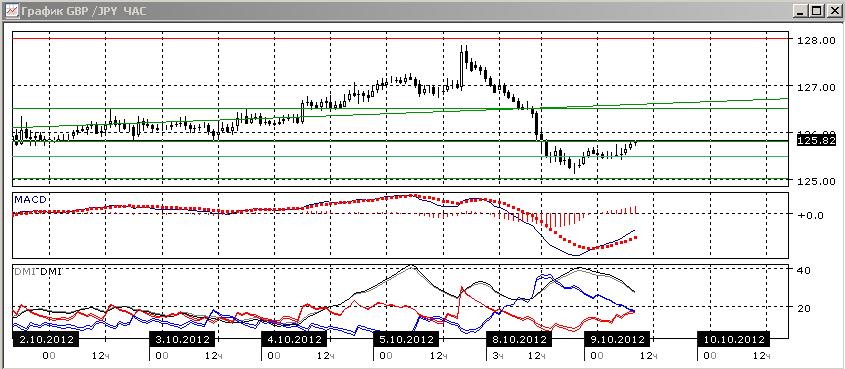Viewport: 845px width, 369px height.
Task: Click the +0.0 MACD axis value
Action: [x=811, y=215]
